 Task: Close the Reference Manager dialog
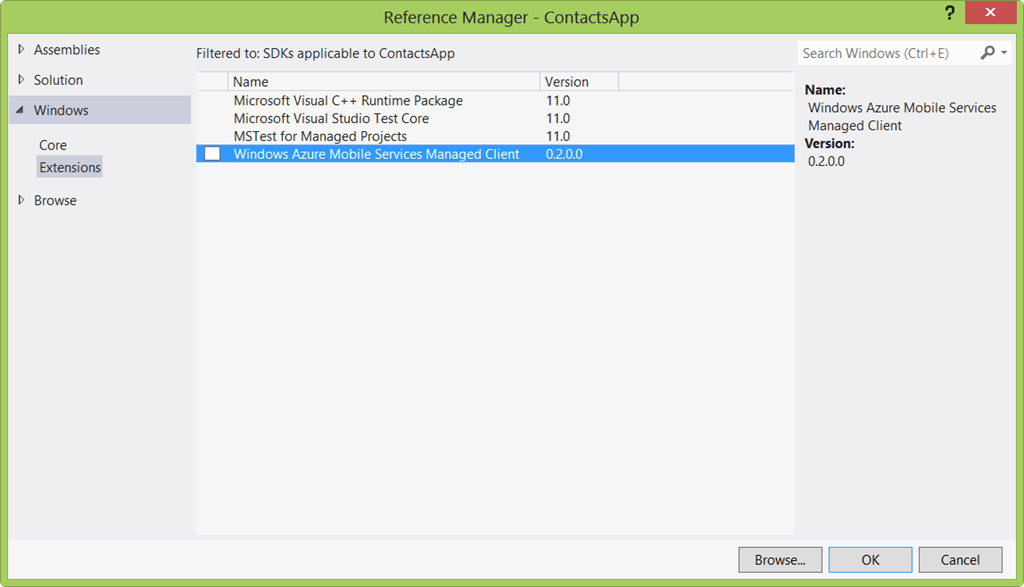[x=990, y=12]
